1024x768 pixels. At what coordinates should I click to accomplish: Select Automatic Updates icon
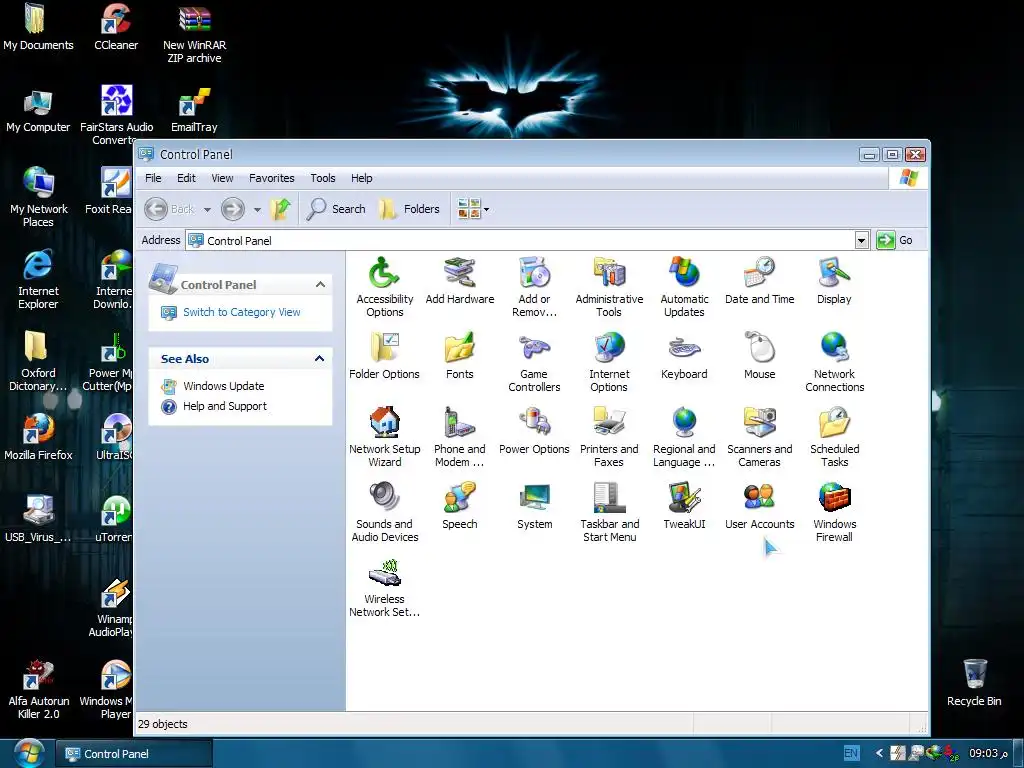(x=684, y=286)
